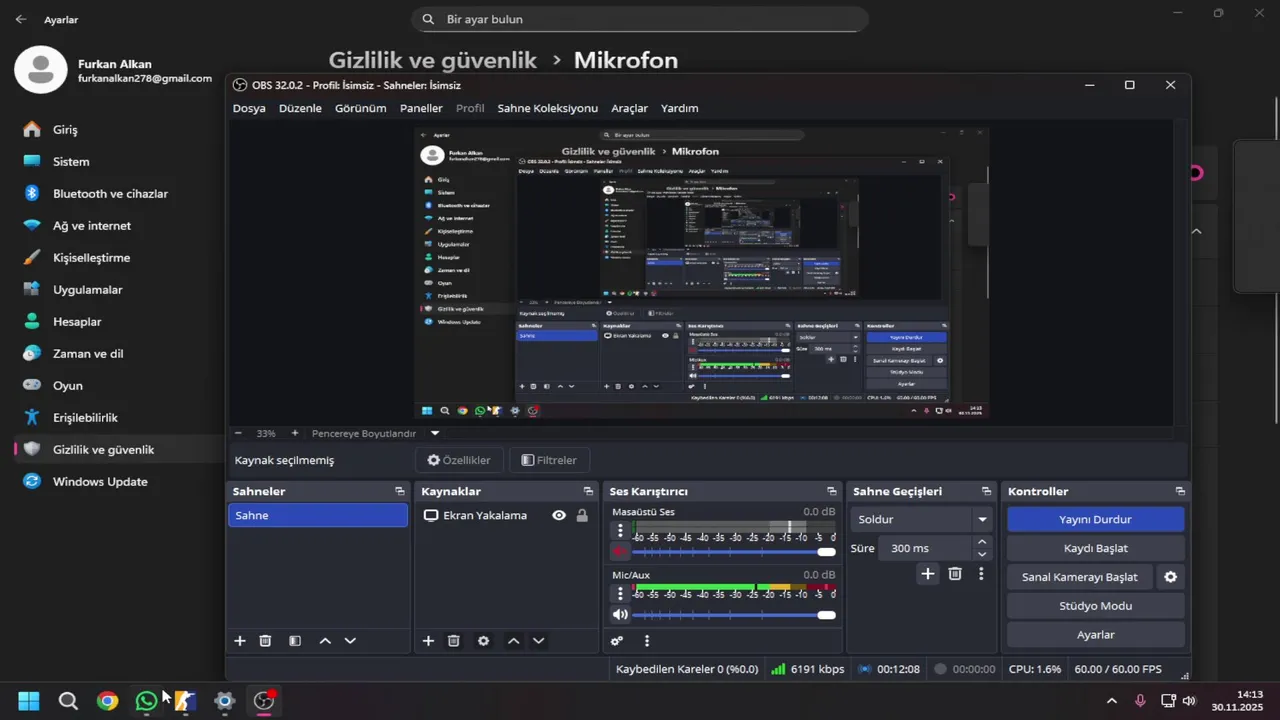Add a new source in Kaynaklar panel

pos(428,641)
